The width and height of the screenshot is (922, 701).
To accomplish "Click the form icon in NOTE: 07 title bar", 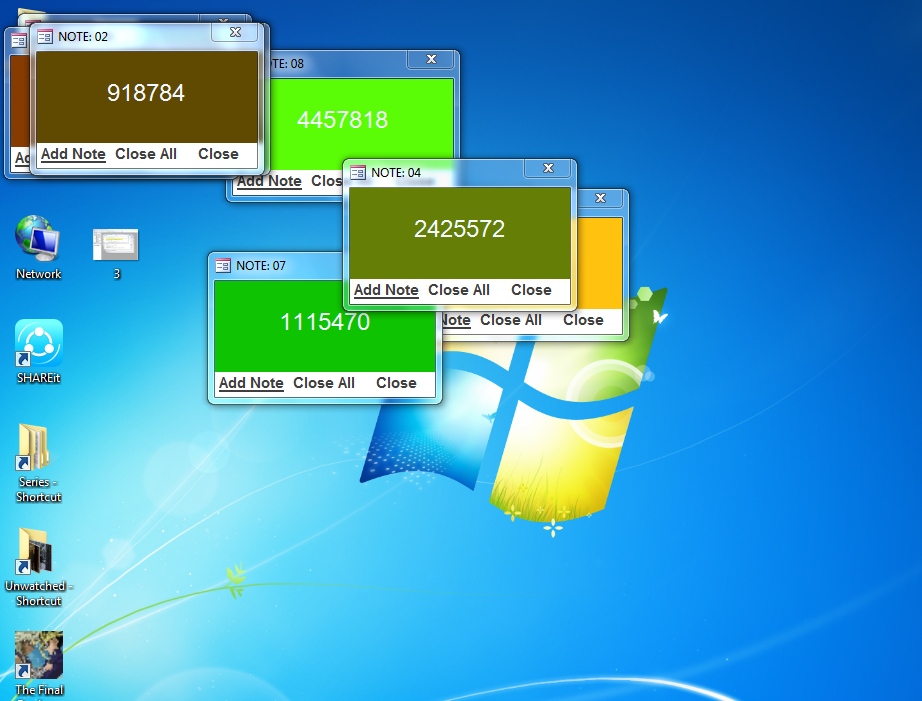I will coord(223,266).
